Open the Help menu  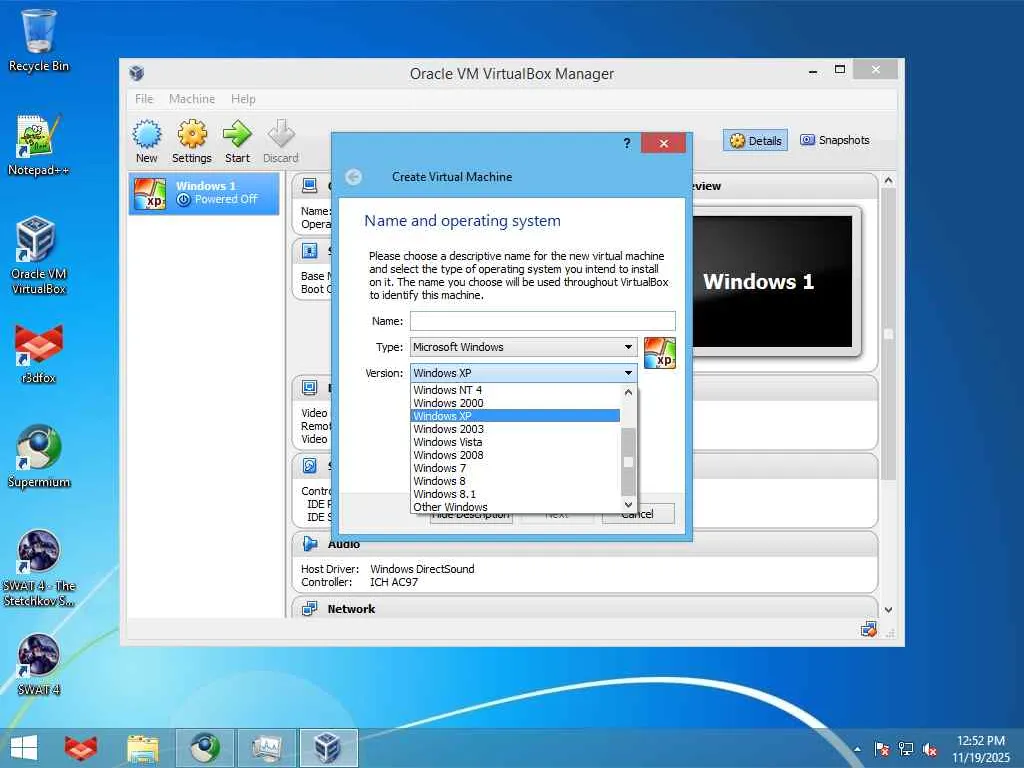click(x=243, y=99)
